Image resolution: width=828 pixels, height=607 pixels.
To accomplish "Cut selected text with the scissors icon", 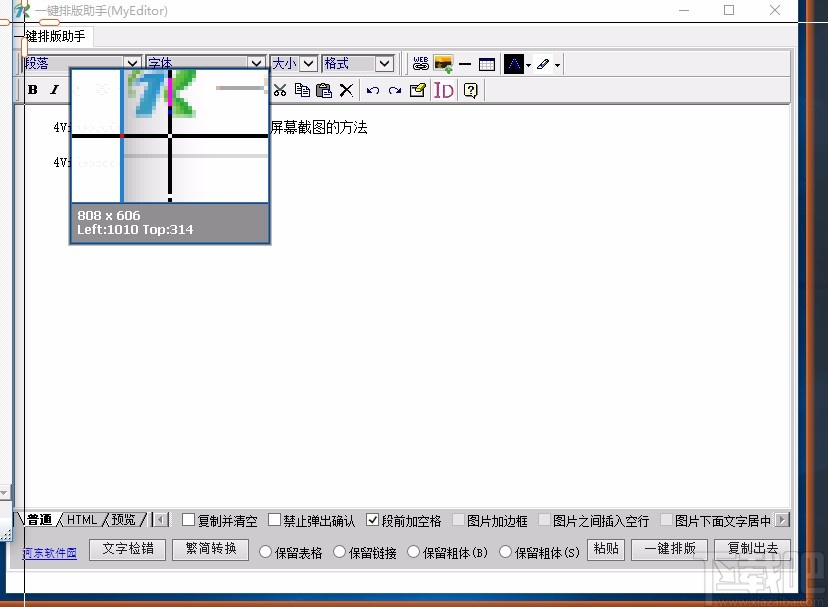I will pos(281,90).
